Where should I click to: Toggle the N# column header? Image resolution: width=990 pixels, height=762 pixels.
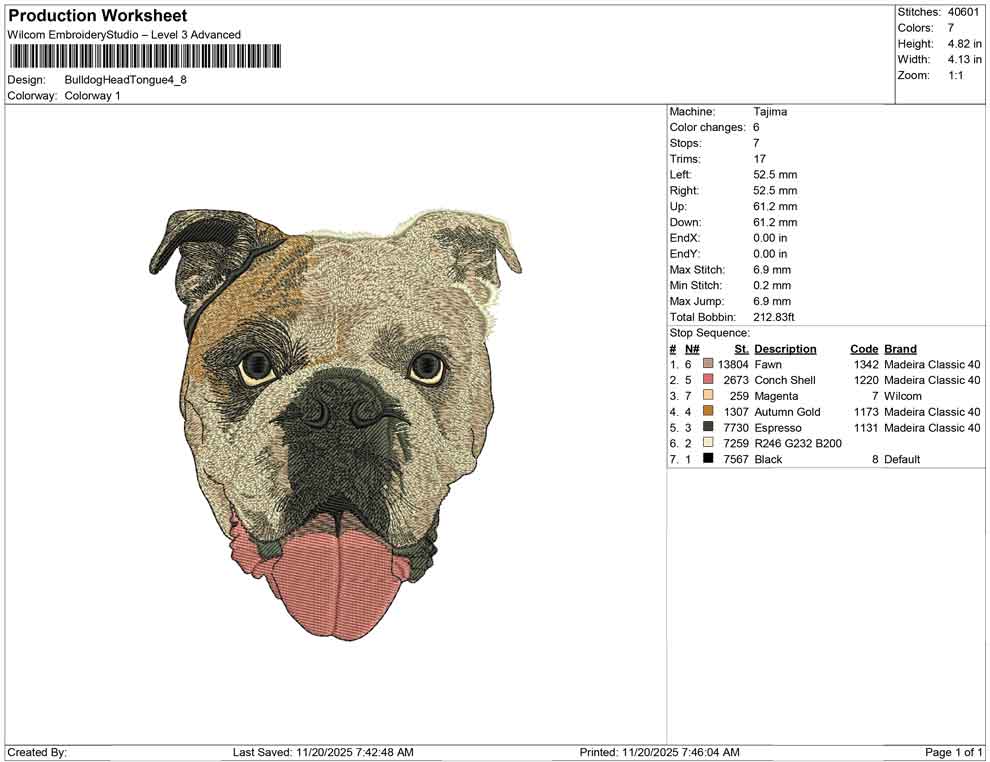click(691, 349)
